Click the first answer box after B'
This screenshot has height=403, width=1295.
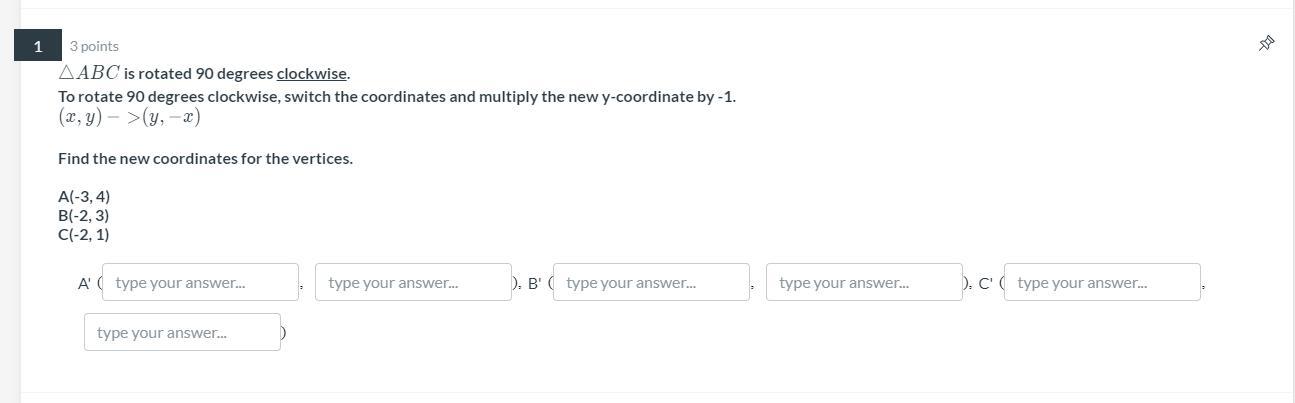click(x=651, y=282)
